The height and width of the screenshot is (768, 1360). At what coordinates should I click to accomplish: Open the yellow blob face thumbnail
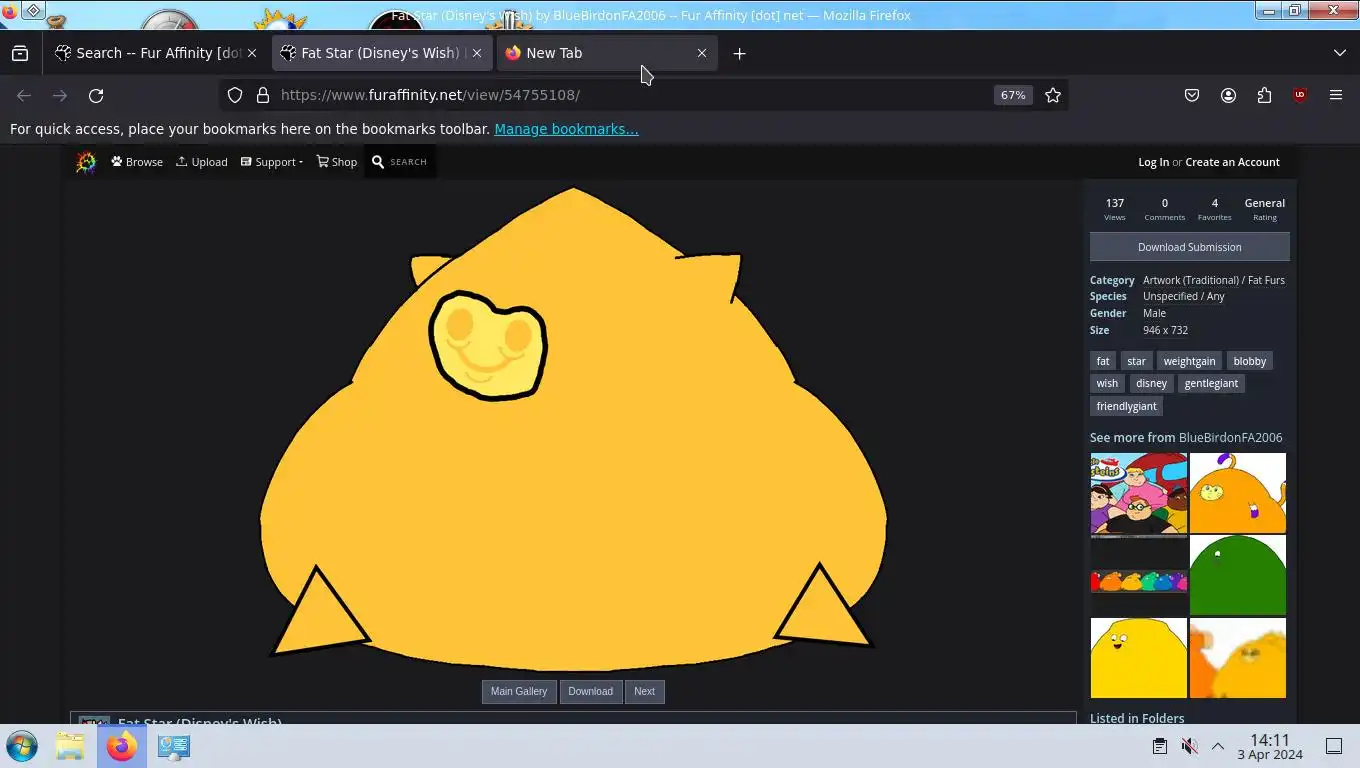click(x=1138, y=657)
